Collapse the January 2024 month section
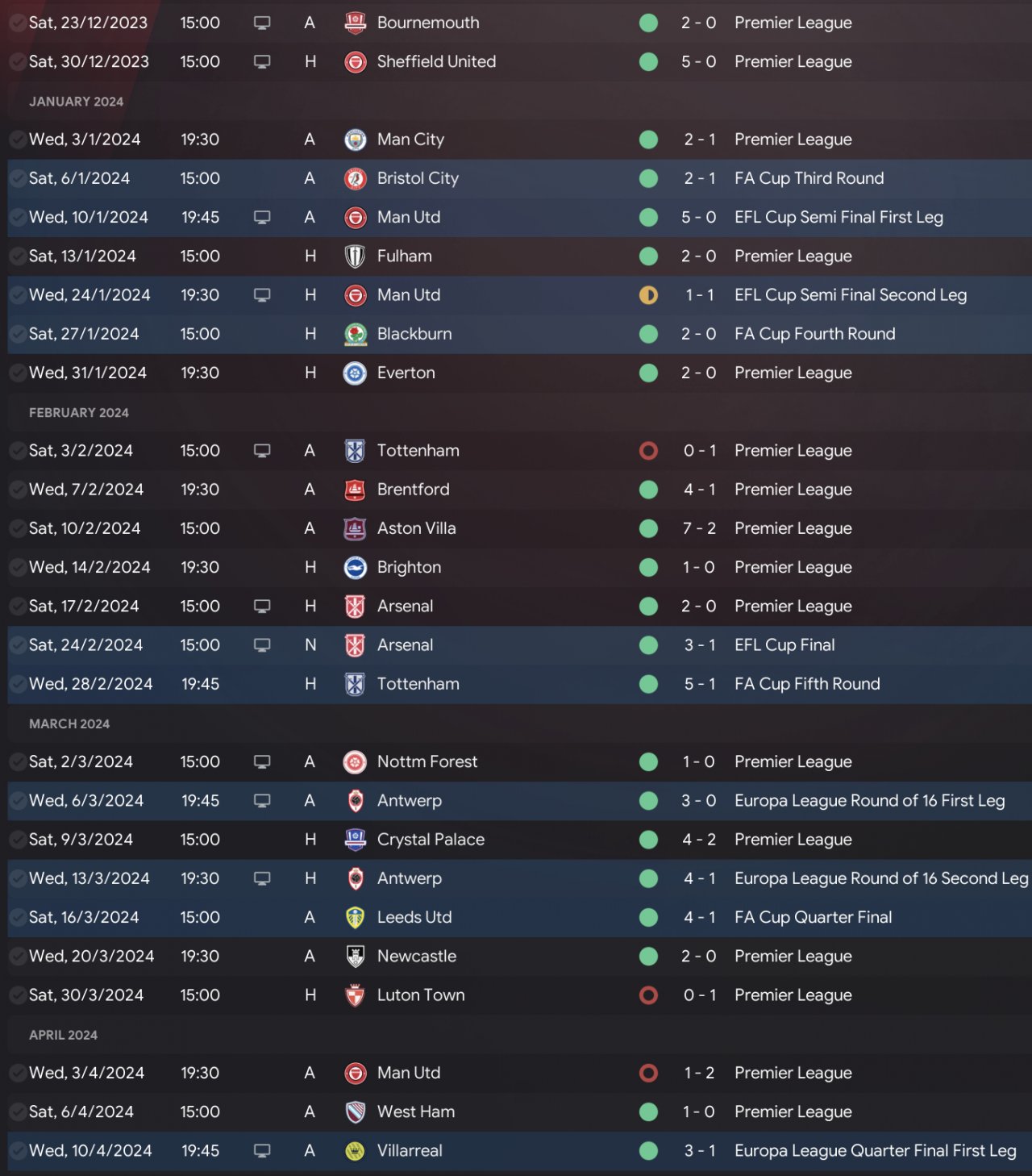1032x1176 pixels. coord(77,102)
